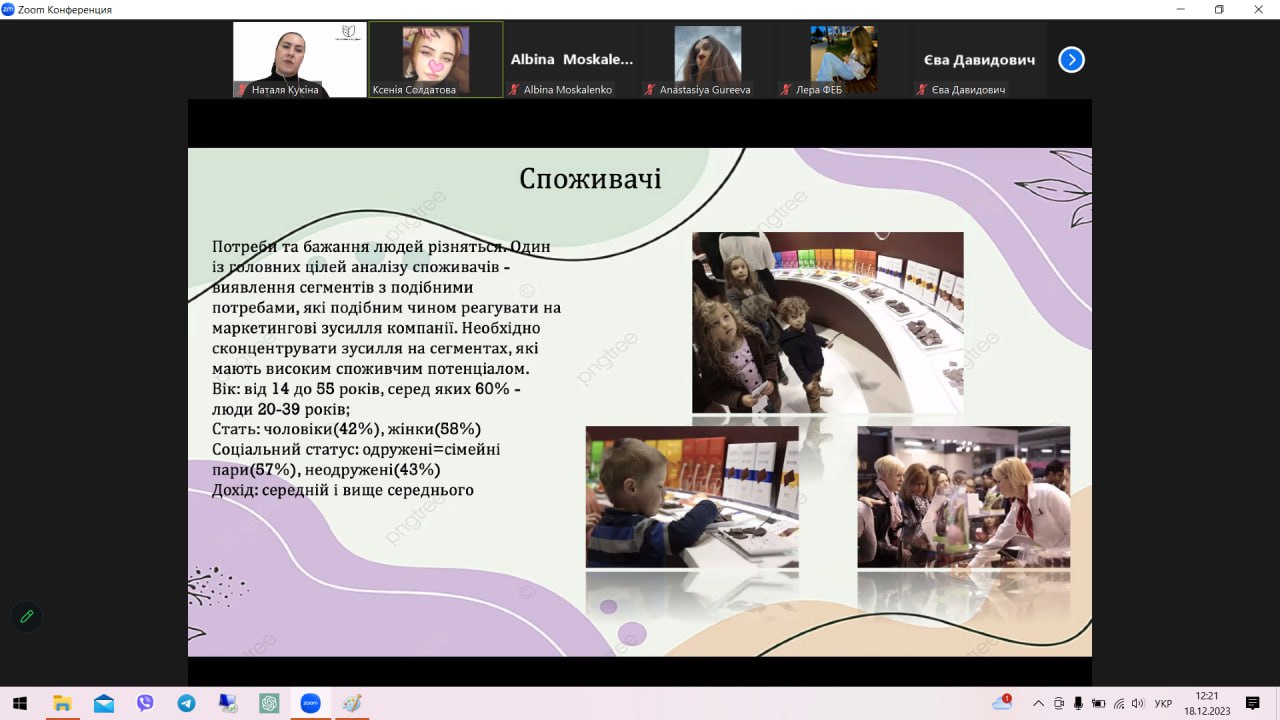
Task: Select Ксенія Солдатова participant tile
Action: tap(436, 60)
